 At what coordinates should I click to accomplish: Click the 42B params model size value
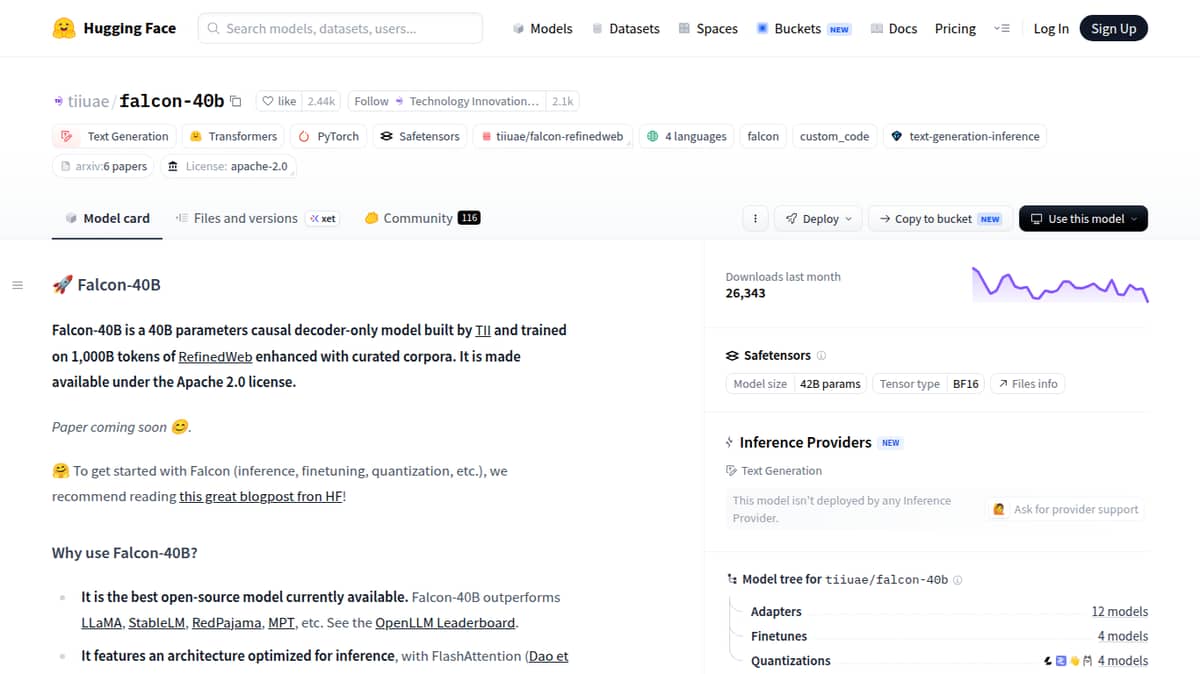[830, 383]
